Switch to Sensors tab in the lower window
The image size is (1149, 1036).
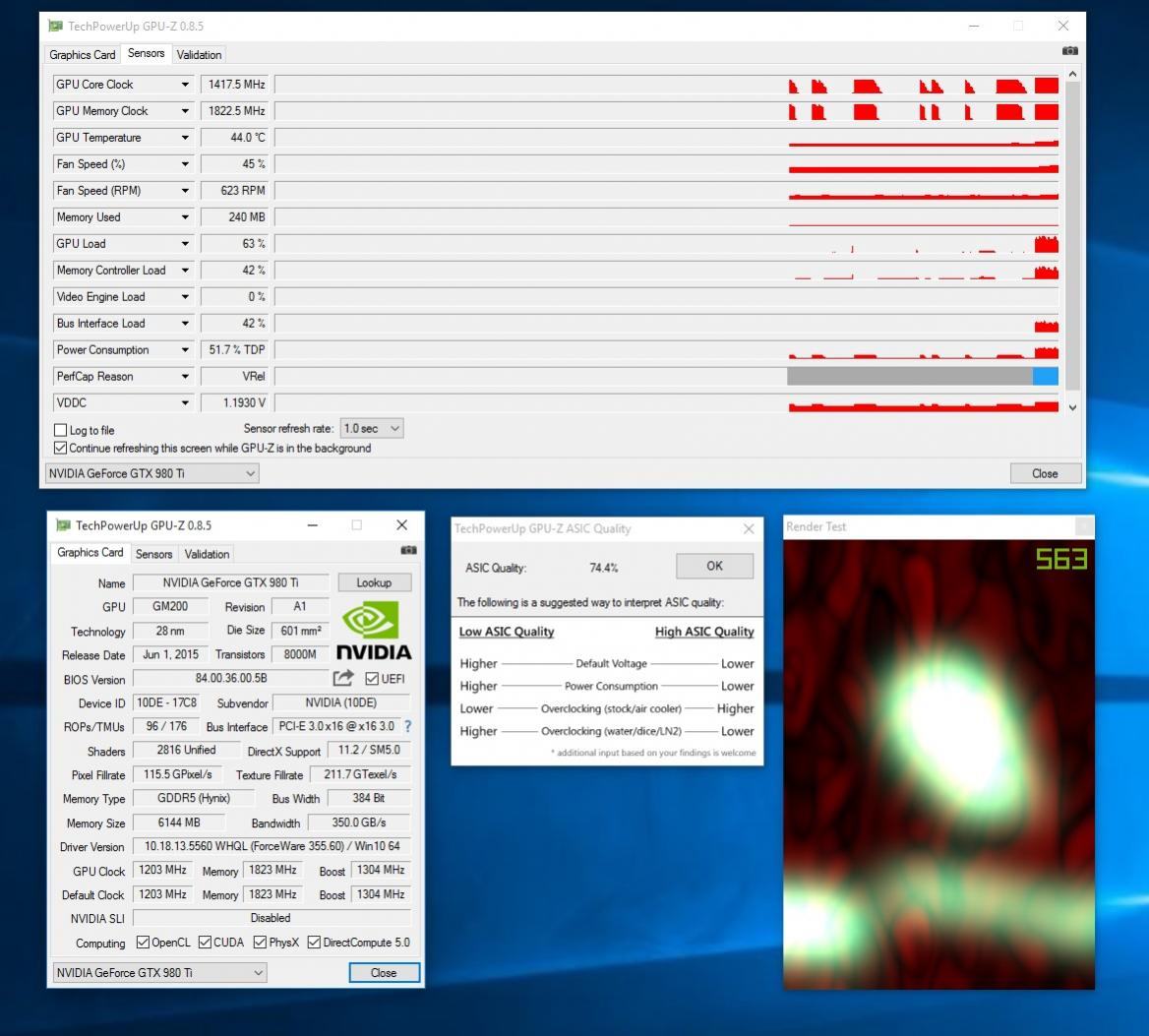click(153, 555)
